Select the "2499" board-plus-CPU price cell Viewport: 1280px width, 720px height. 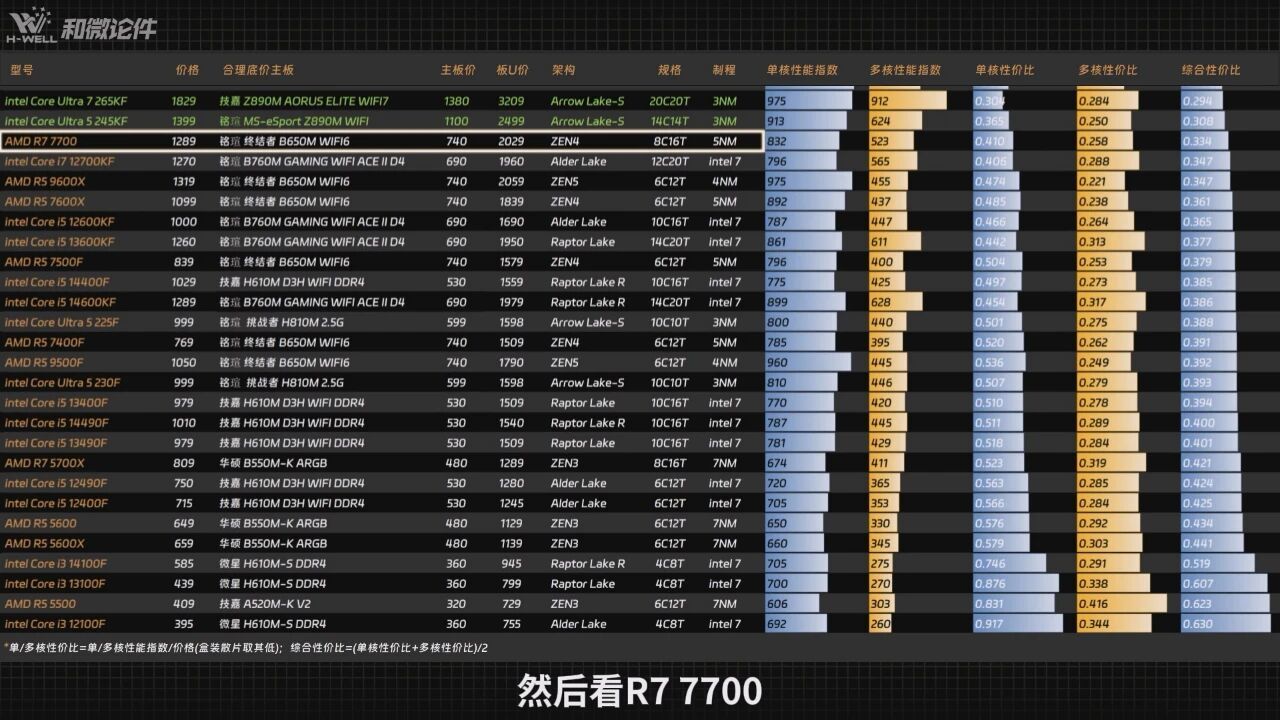(x=511, y=121)
